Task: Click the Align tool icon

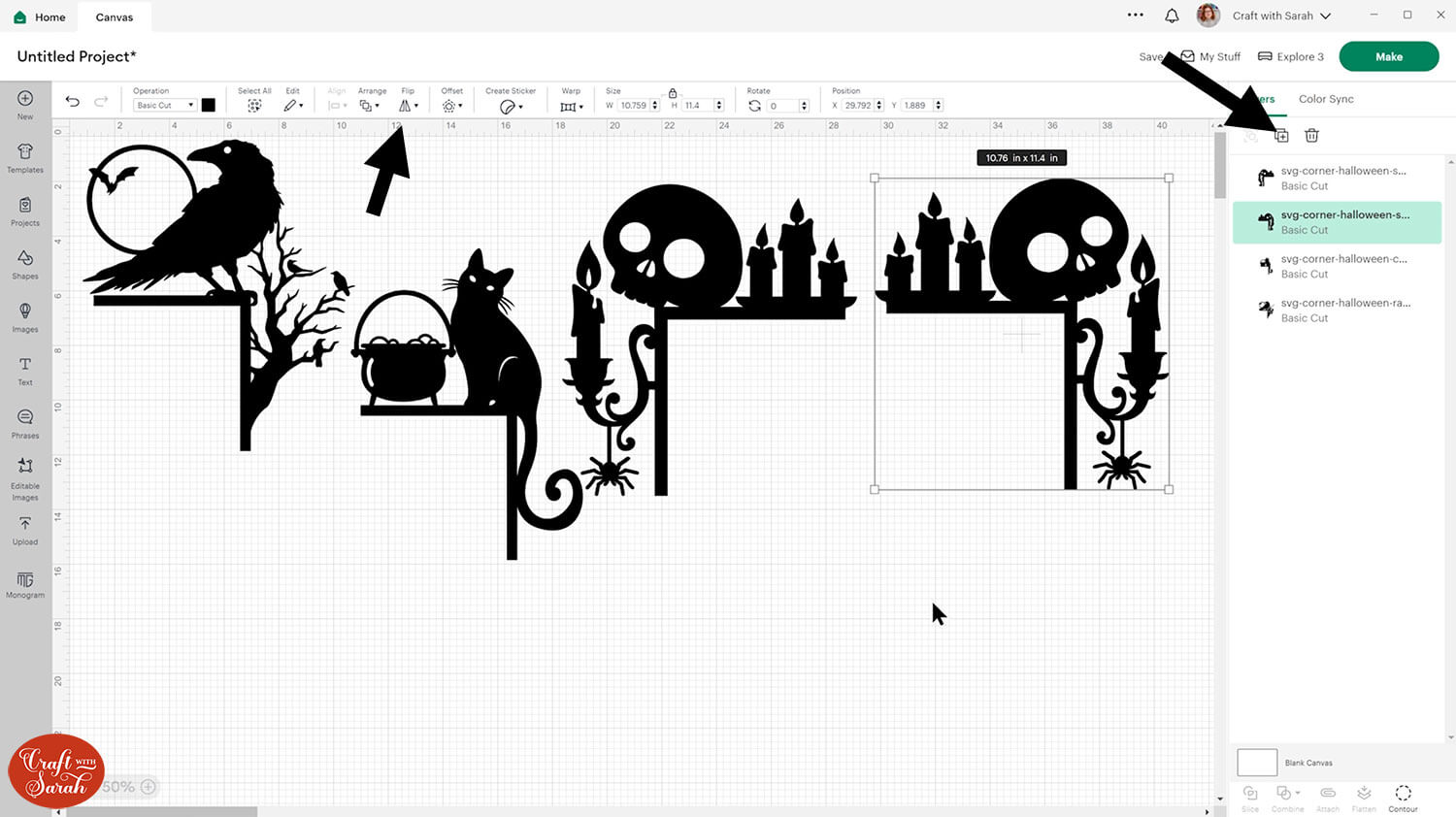Action: (x=335, y=105)
